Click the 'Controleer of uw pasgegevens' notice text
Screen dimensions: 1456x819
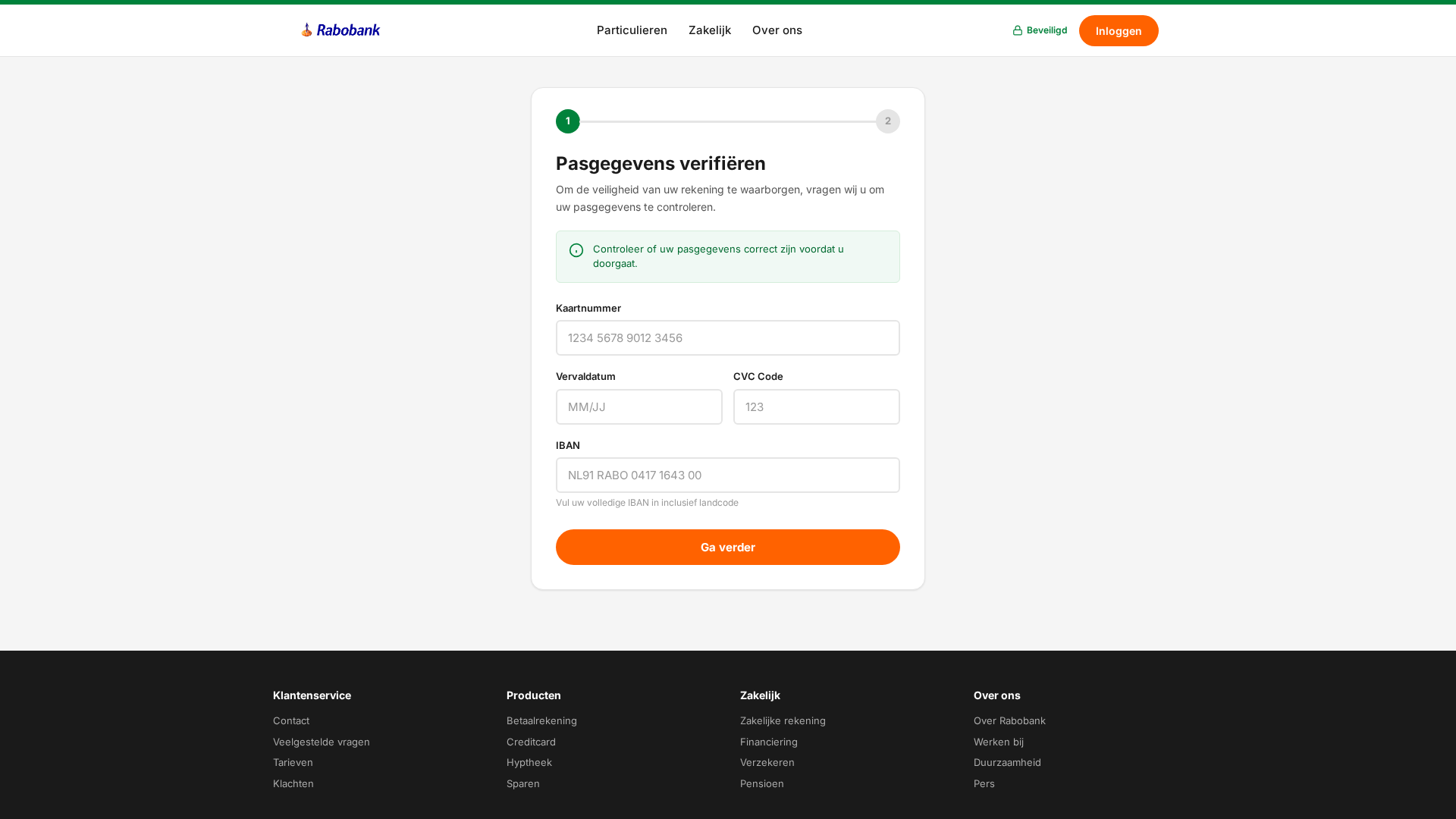(x=718, y=256)
